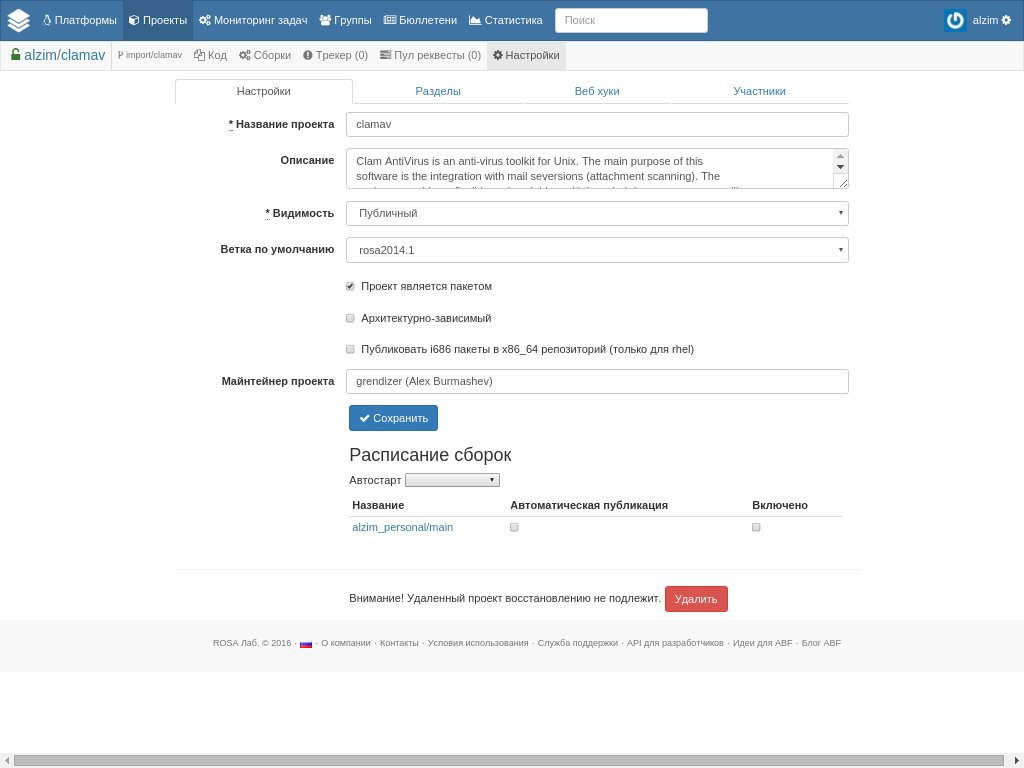This screenshot has width=1024, height=768.
Task: Focus the Поиск search field
Action: click(631, 20)
